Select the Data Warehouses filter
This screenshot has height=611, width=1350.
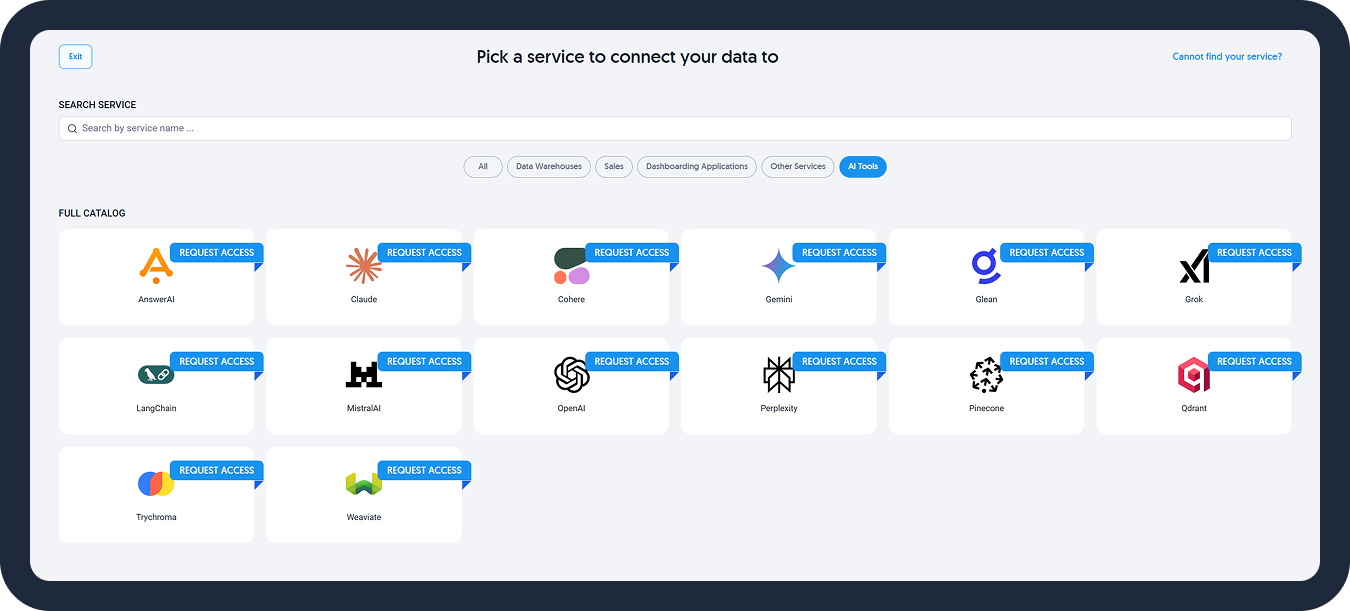549,167
